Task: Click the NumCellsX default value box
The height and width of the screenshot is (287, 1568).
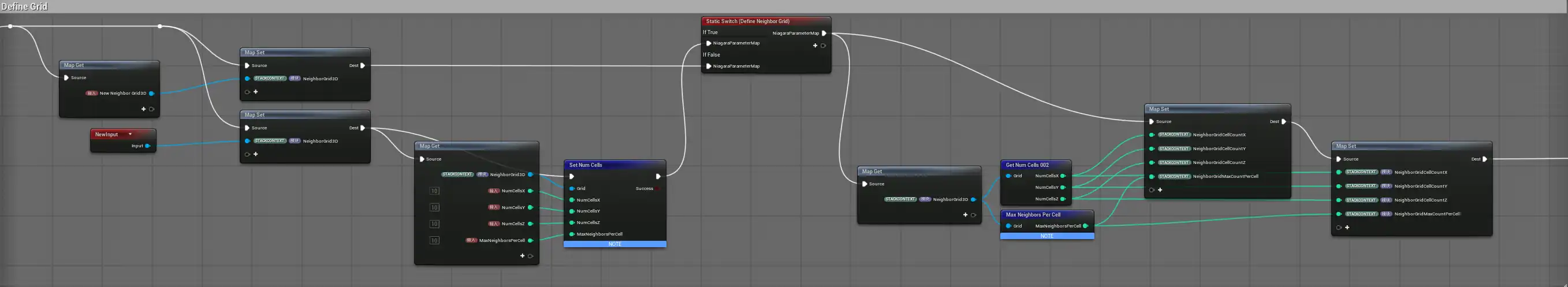Action: 434,191
